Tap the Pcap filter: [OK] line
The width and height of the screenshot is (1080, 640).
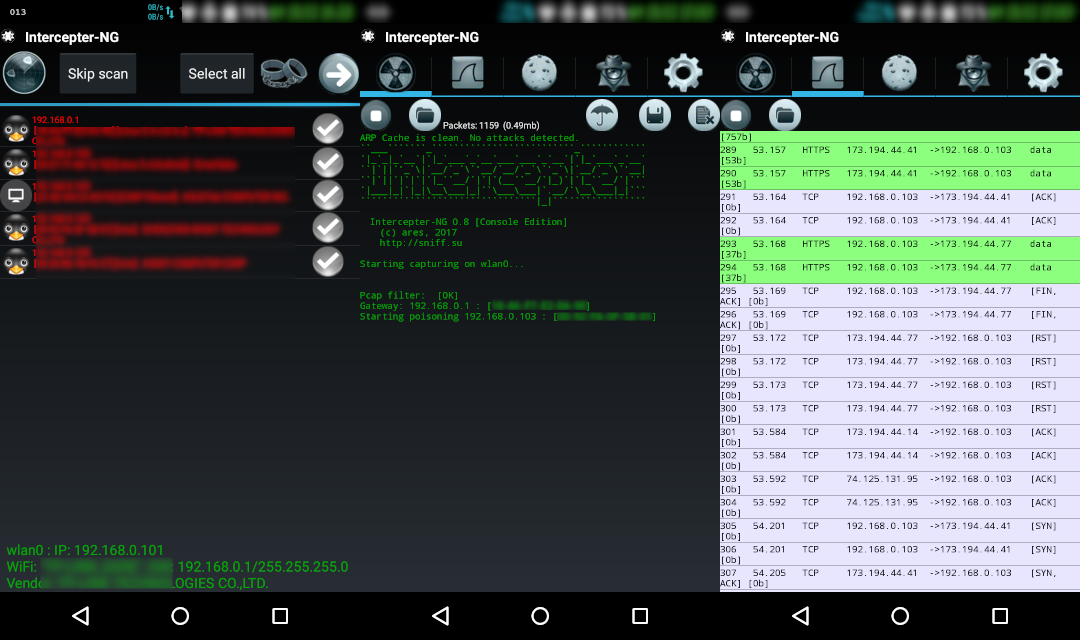409,296
